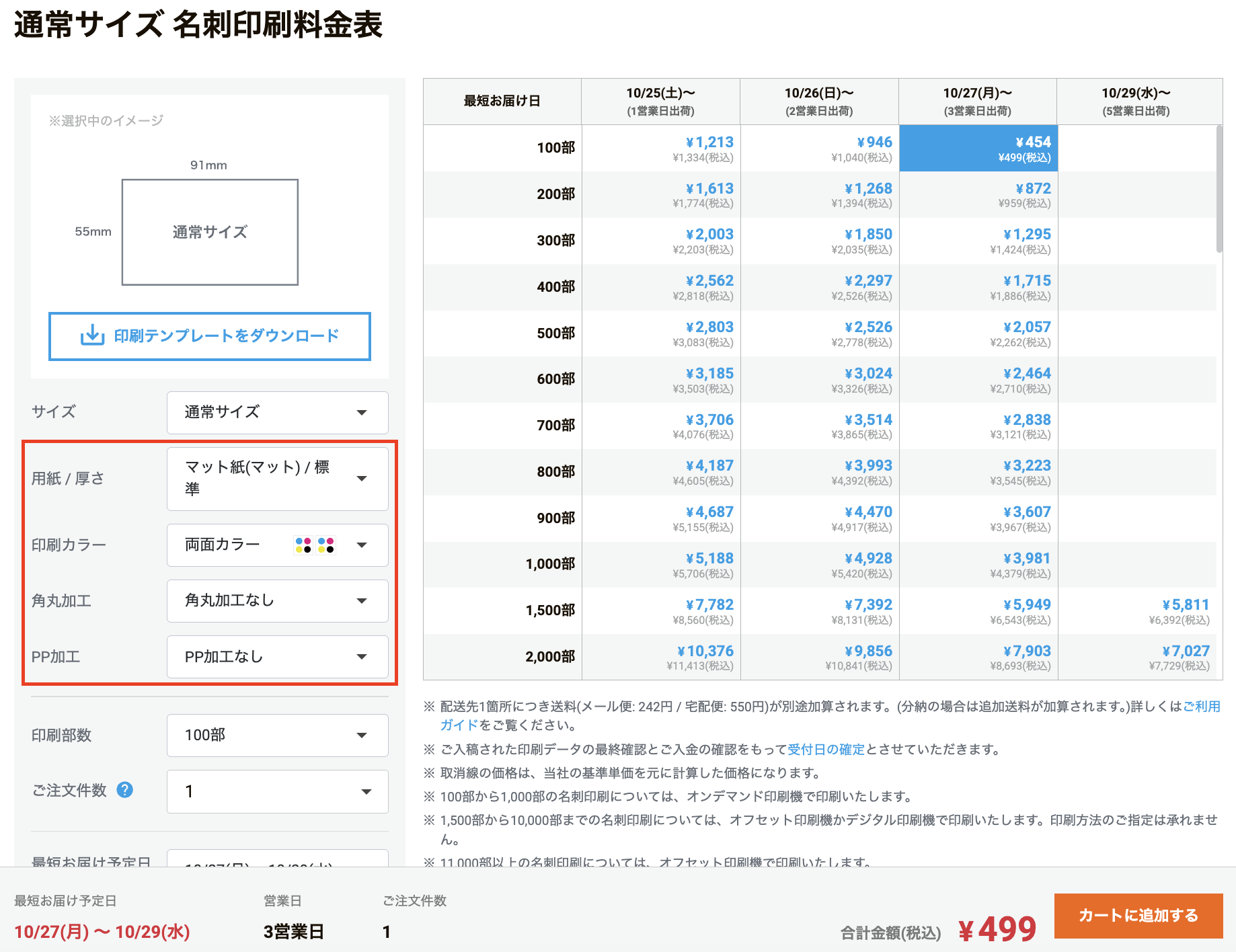
Task: Click 印刷テンプレートをダウンロード button
Action: 210,336
